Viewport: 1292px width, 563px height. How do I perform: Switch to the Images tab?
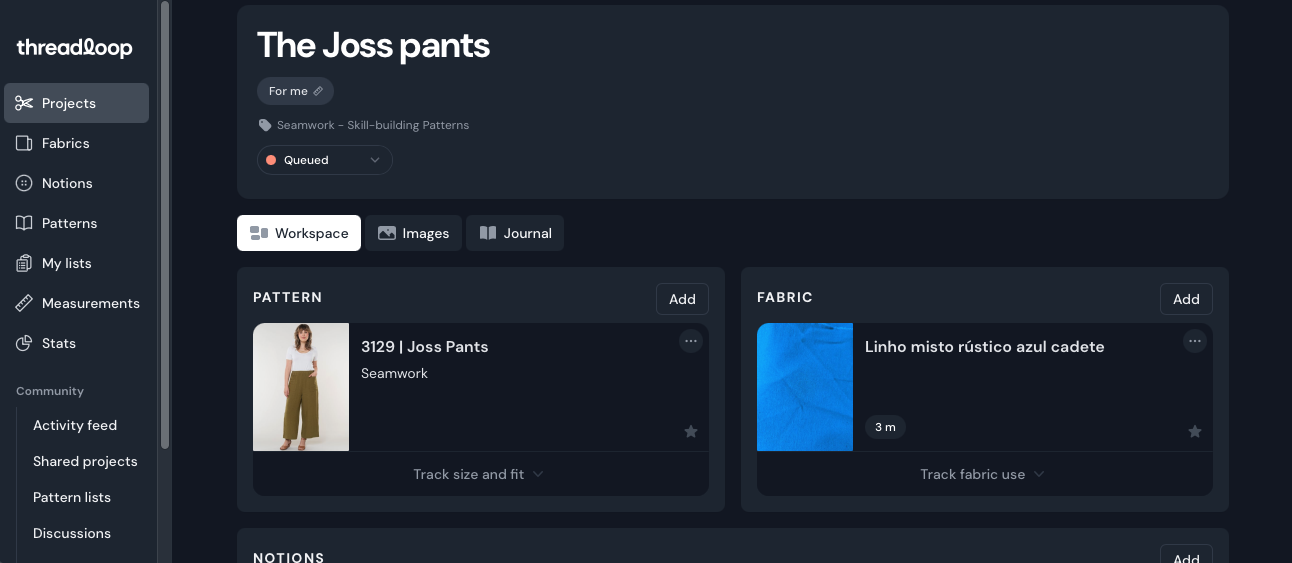click(413, 233)
